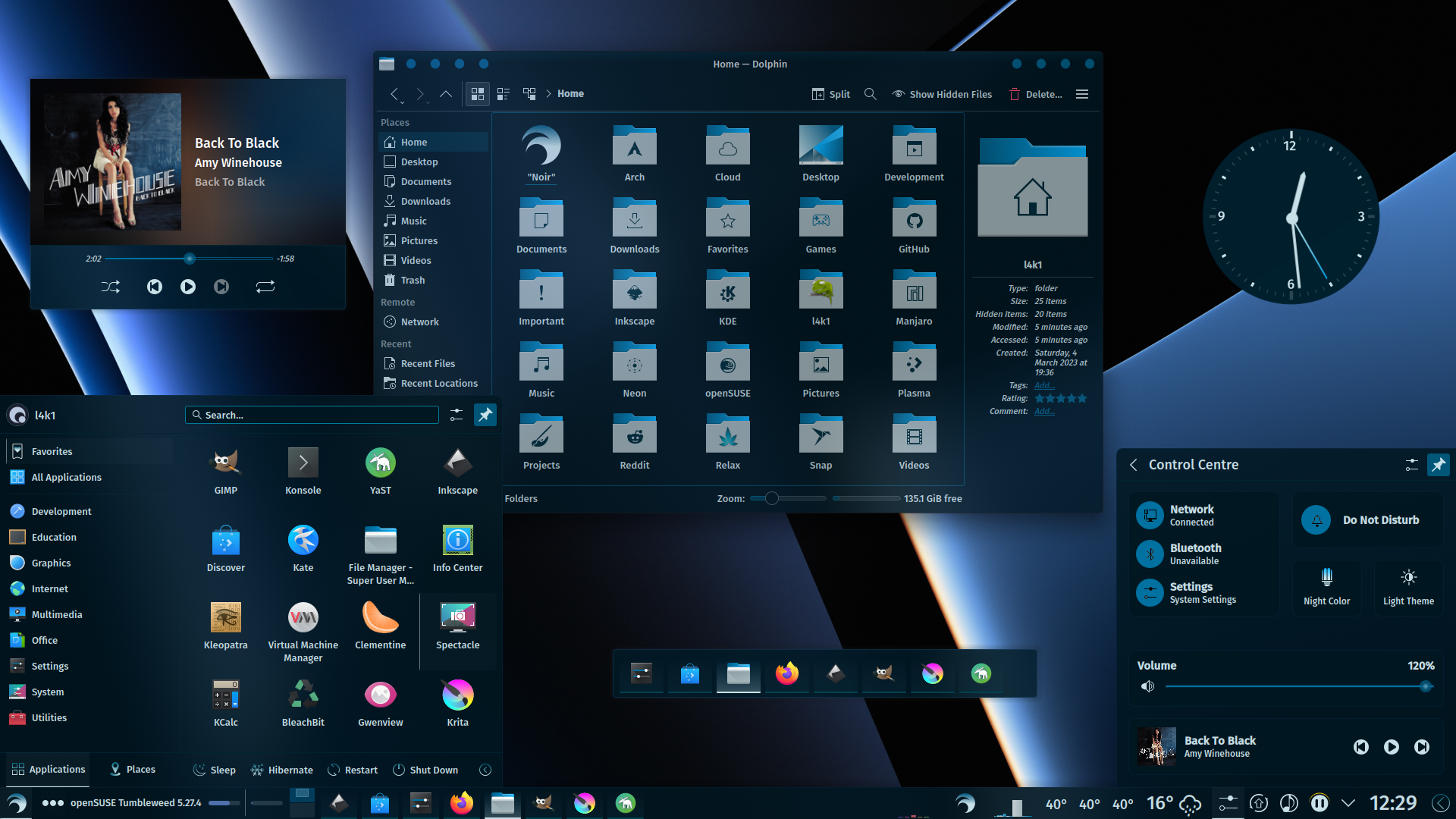The height and width of the screenshot is (819, 1456).
Task: Seek on the media player progress bar
Action: click(x=189, y=259)
